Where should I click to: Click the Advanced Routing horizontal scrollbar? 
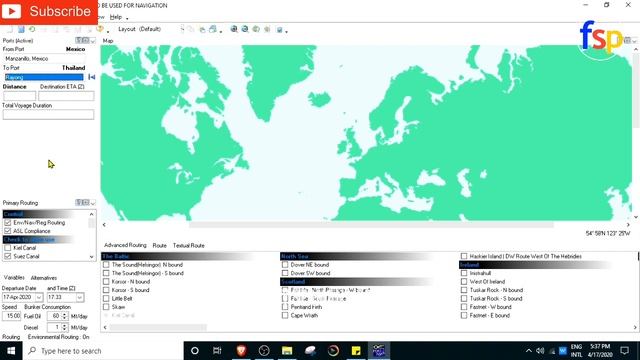158,327
